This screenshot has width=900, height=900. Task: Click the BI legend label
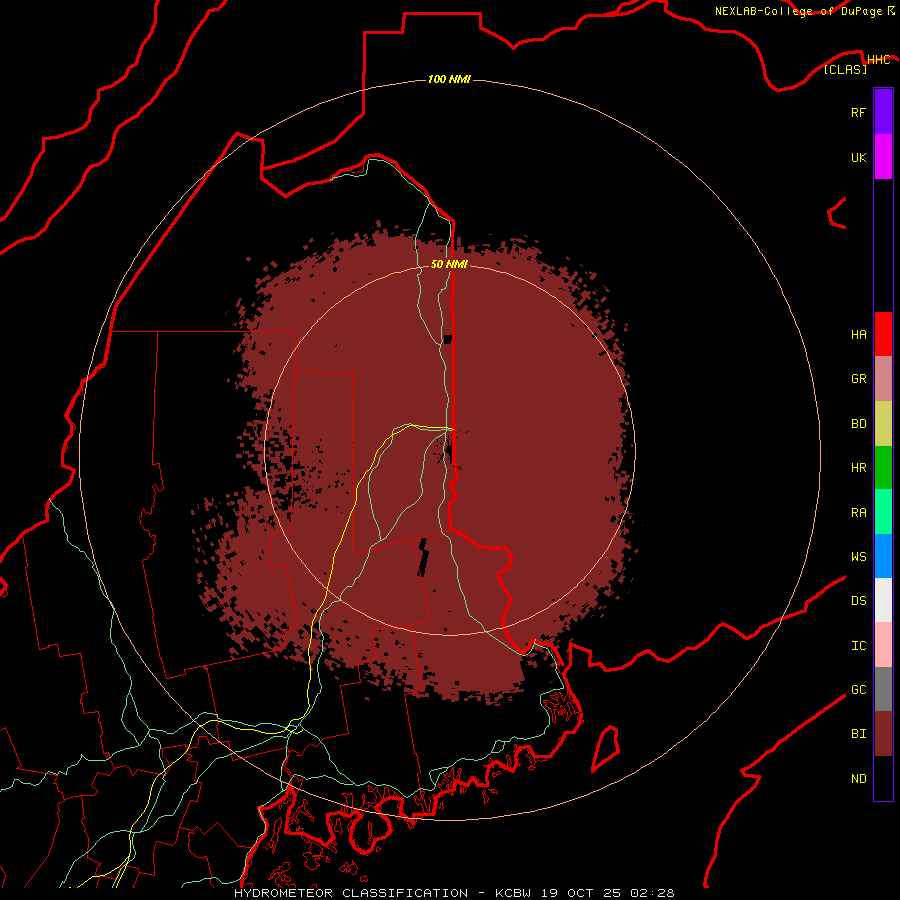tap(858, 734)
